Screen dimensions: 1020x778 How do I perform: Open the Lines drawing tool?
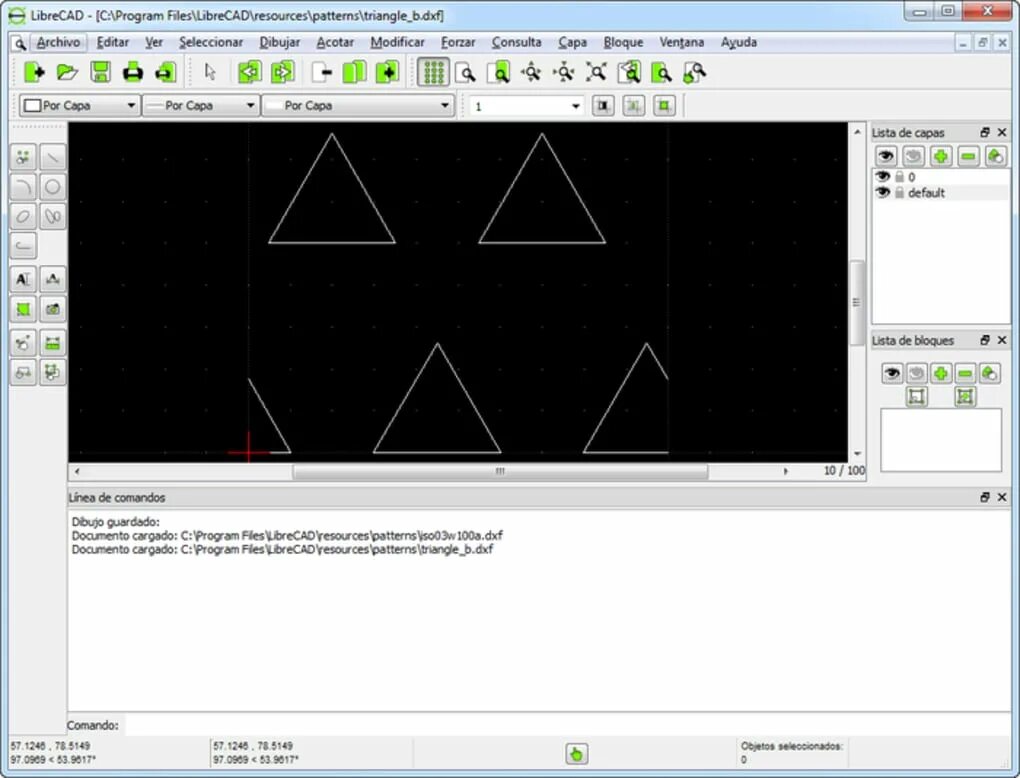(53, 157)
